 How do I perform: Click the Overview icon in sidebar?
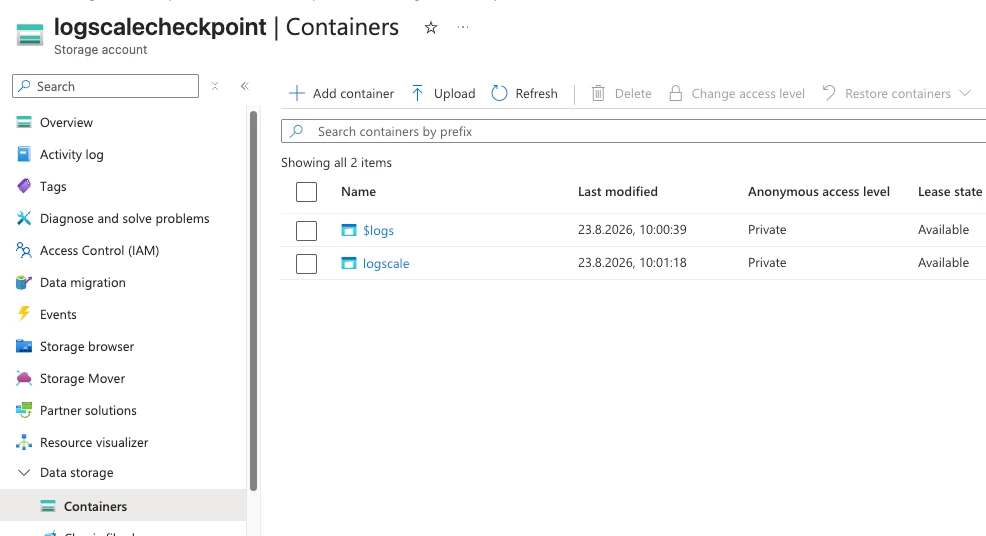tap(24, 122)
